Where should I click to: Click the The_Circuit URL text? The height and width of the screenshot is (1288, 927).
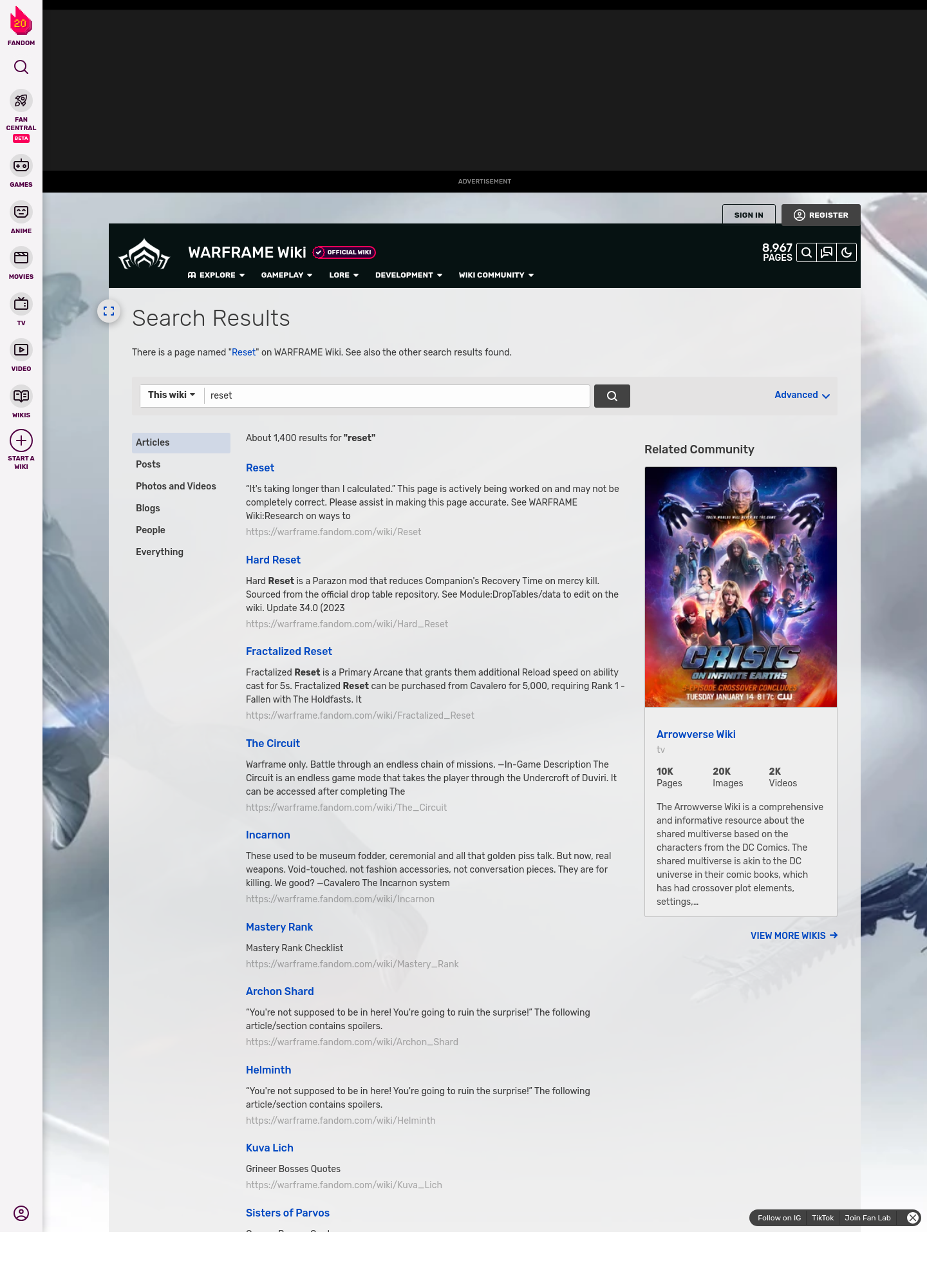coord(346,808)
